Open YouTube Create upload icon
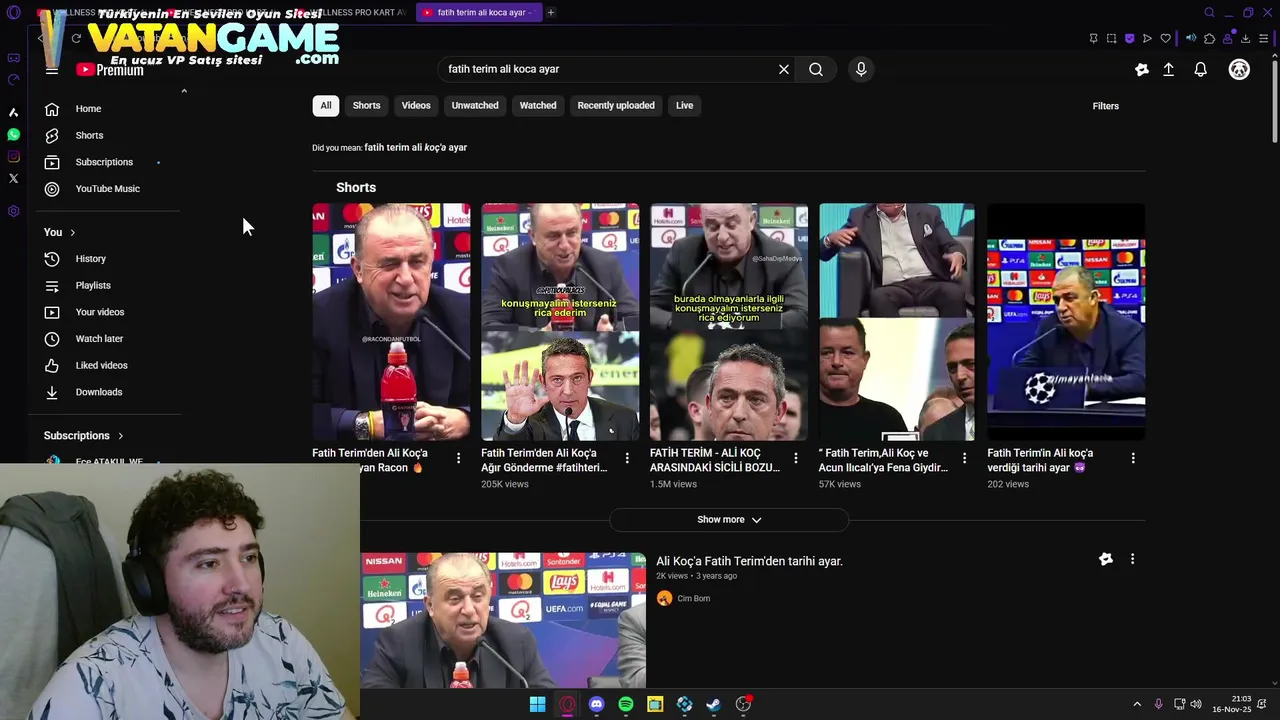This screenshot has width=1280, height=720. click(1168, 69)
